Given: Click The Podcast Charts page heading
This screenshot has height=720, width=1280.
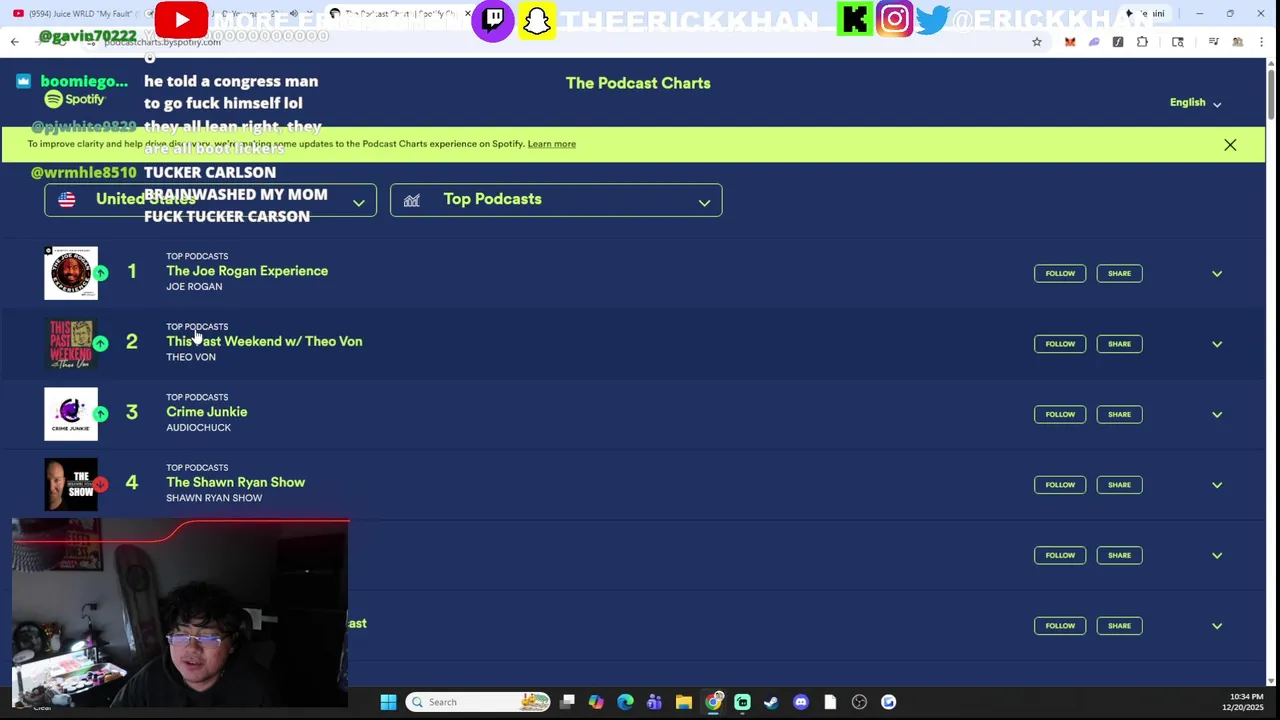Looking at the screenshot, I should pos(638,83).
